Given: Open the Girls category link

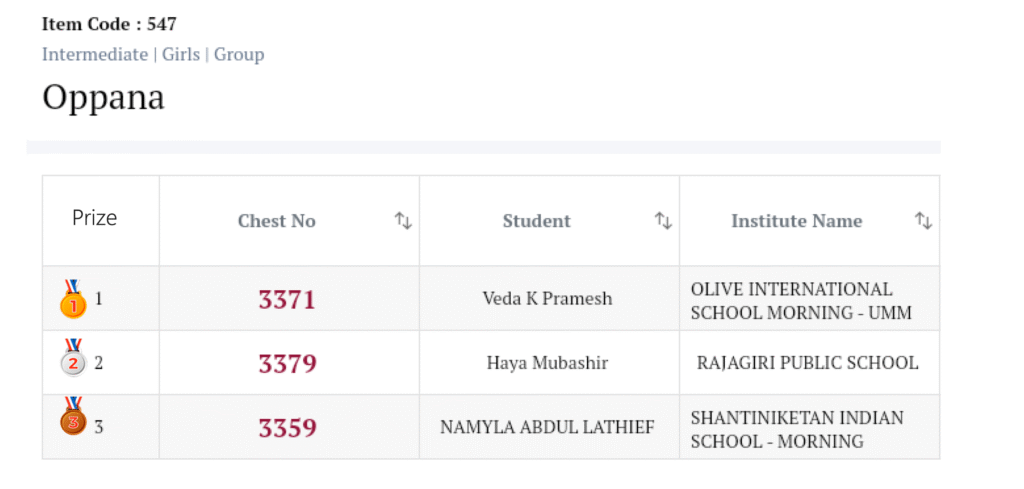Looking at the screenshot, I should (181, 54).
